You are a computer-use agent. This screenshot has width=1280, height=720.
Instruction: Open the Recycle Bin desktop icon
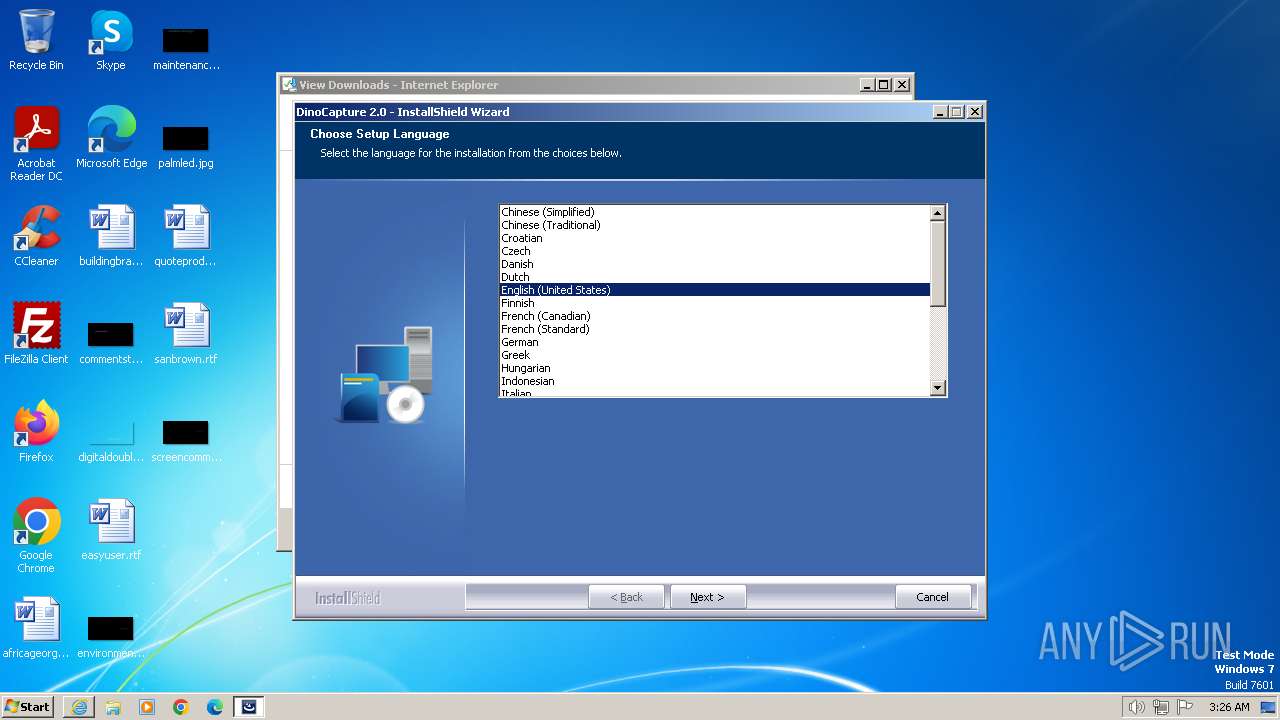click(36, 40)
